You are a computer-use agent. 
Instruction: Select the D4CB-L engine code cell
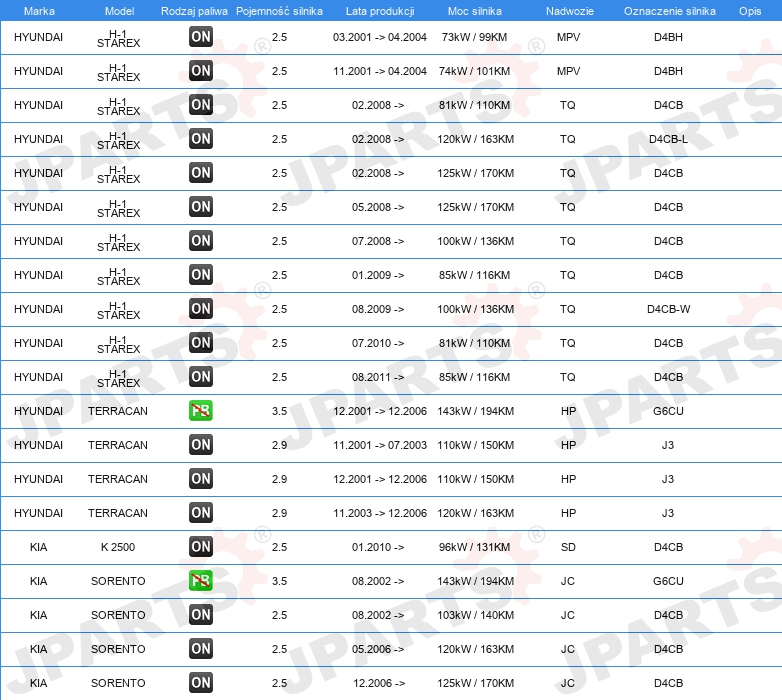(x=668, y=139)
